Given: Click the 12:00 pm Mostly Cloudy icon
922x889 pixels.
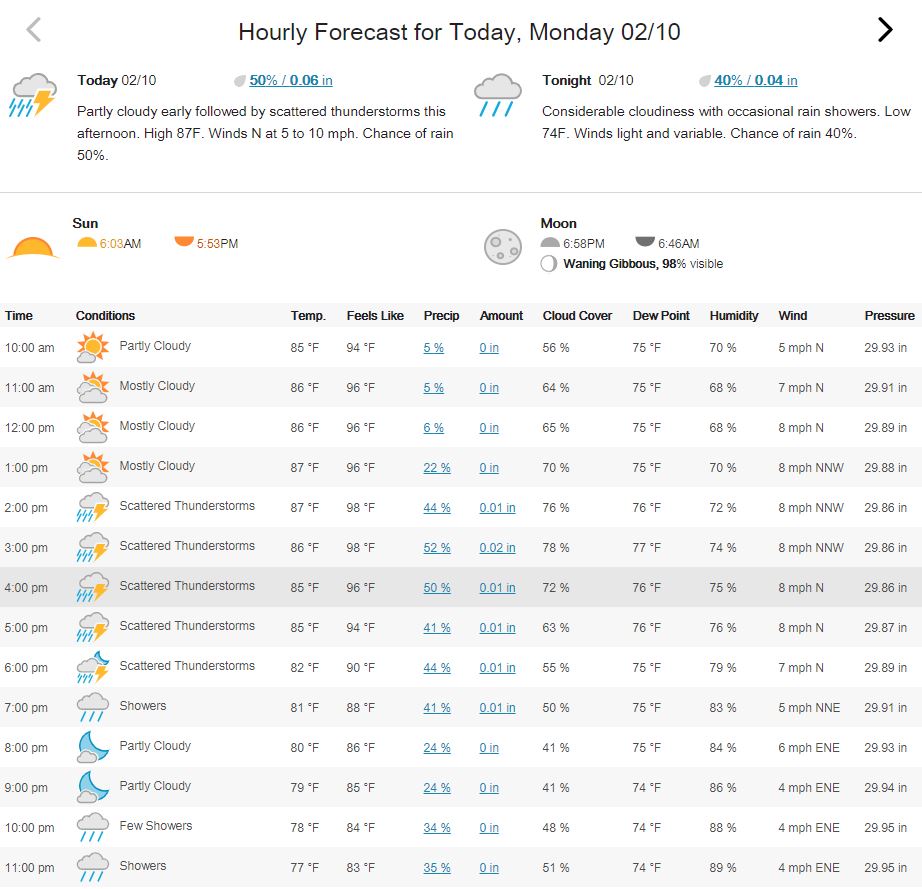Looking at the screenshot, I should (93, 427).
